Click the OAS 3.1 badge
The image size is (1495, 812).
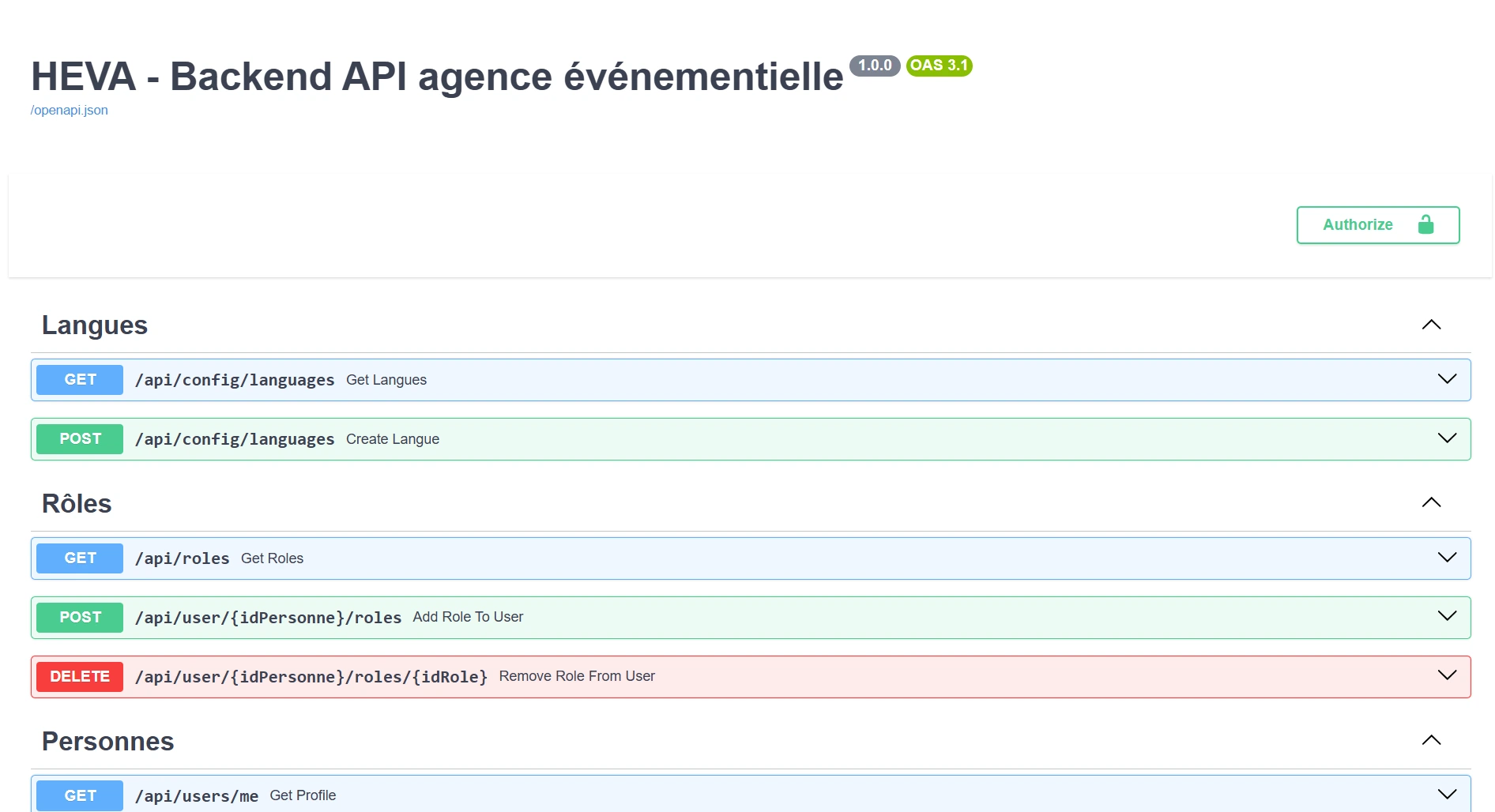click(940, 66)
